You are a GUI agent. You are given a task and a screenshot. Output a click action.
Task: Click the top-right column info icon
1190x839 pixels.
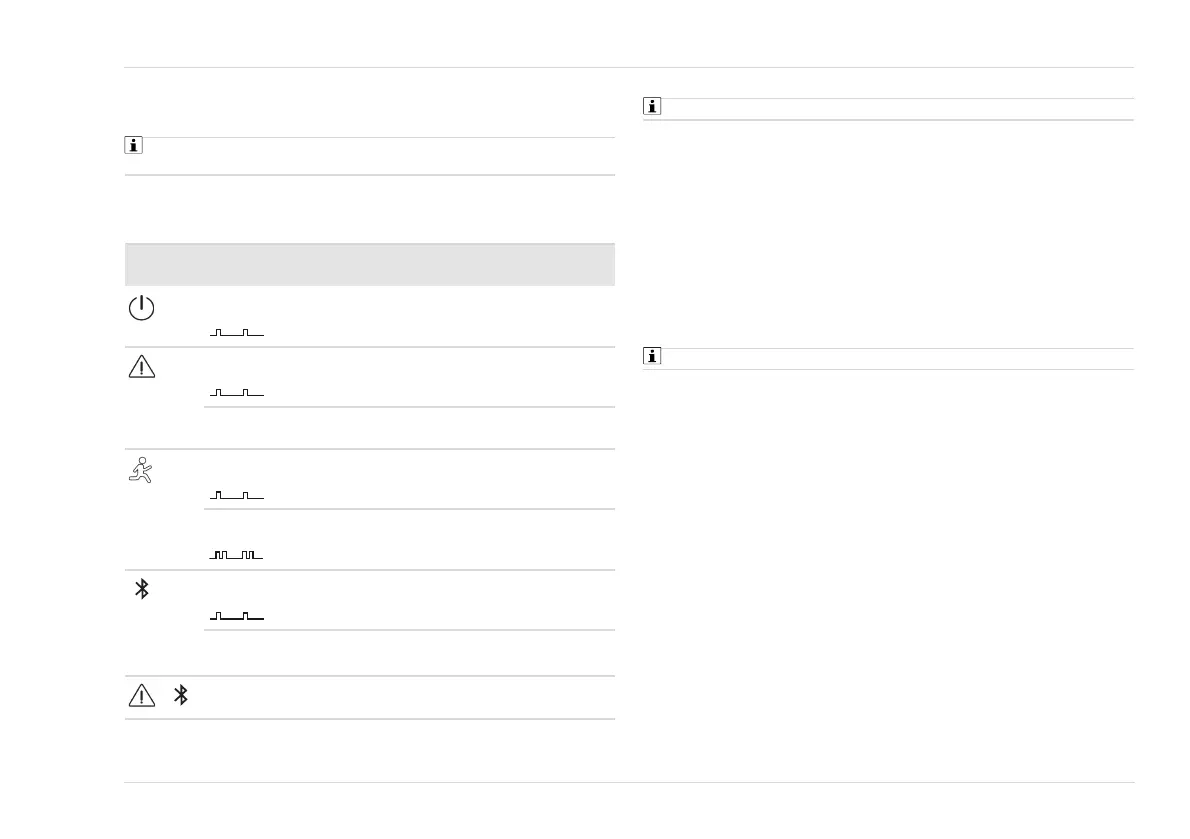point(652,107)
